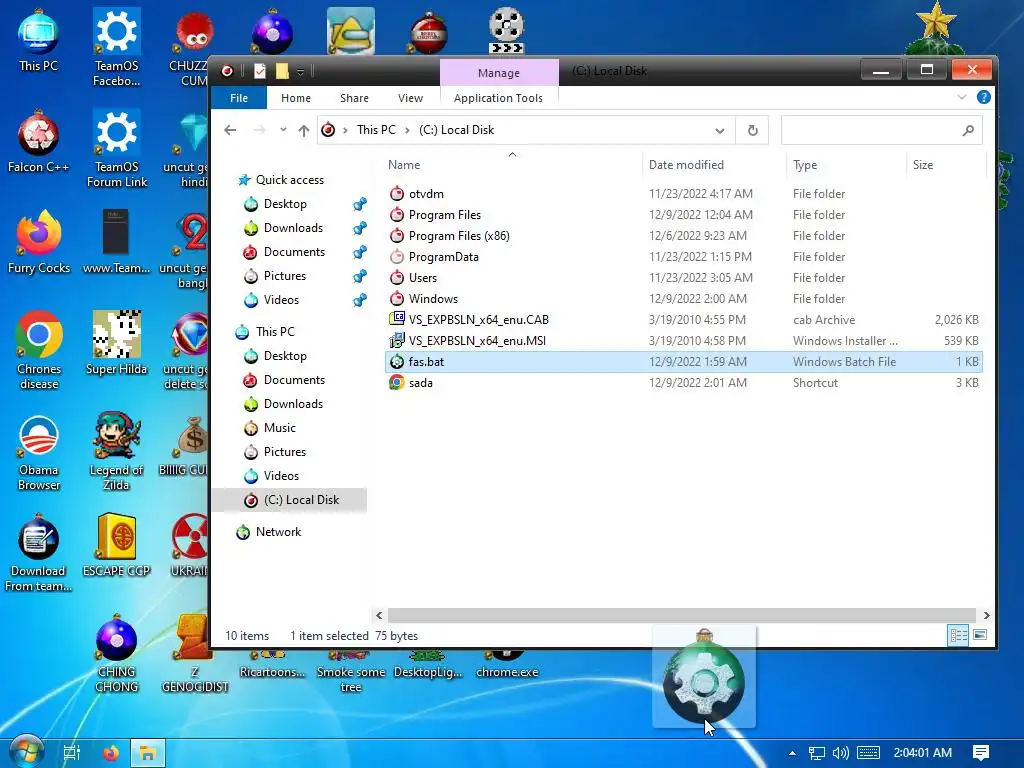Launch the Firefox icon labeled Furry Cocks
This screenshot has width=1024, height=768.
pos(39,242)
